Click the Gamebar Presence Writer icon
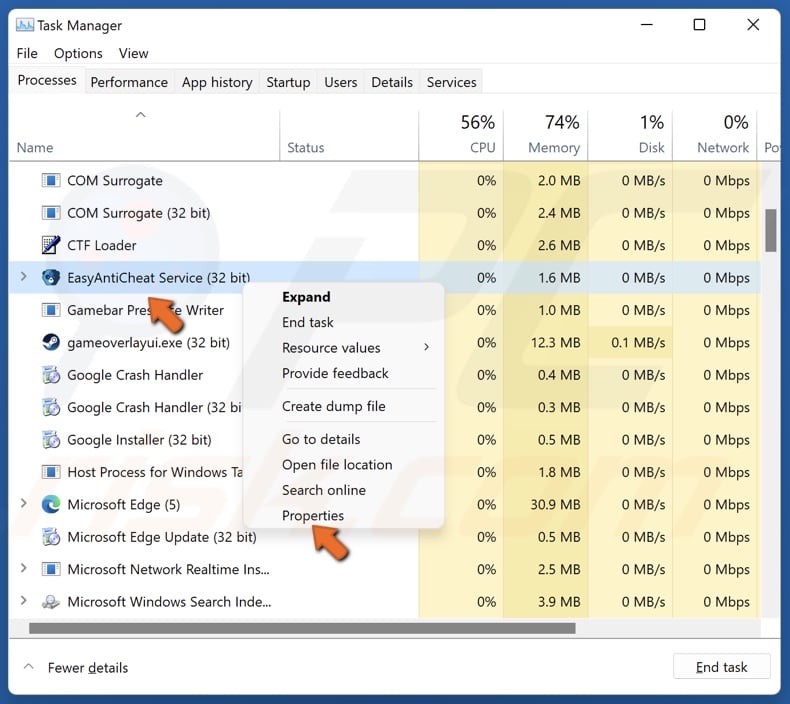The width and height of the screenshot is (790, 704). pyautogui.click(x=50, y=310)
